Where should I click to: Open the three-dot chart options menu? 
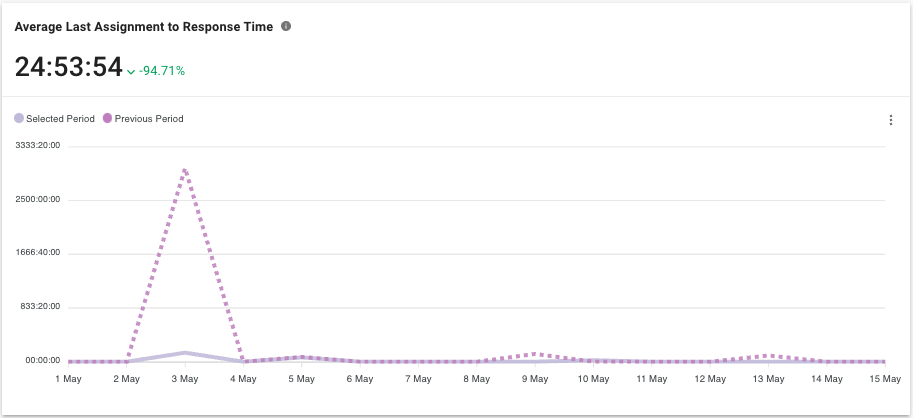[x=890, y=120]
